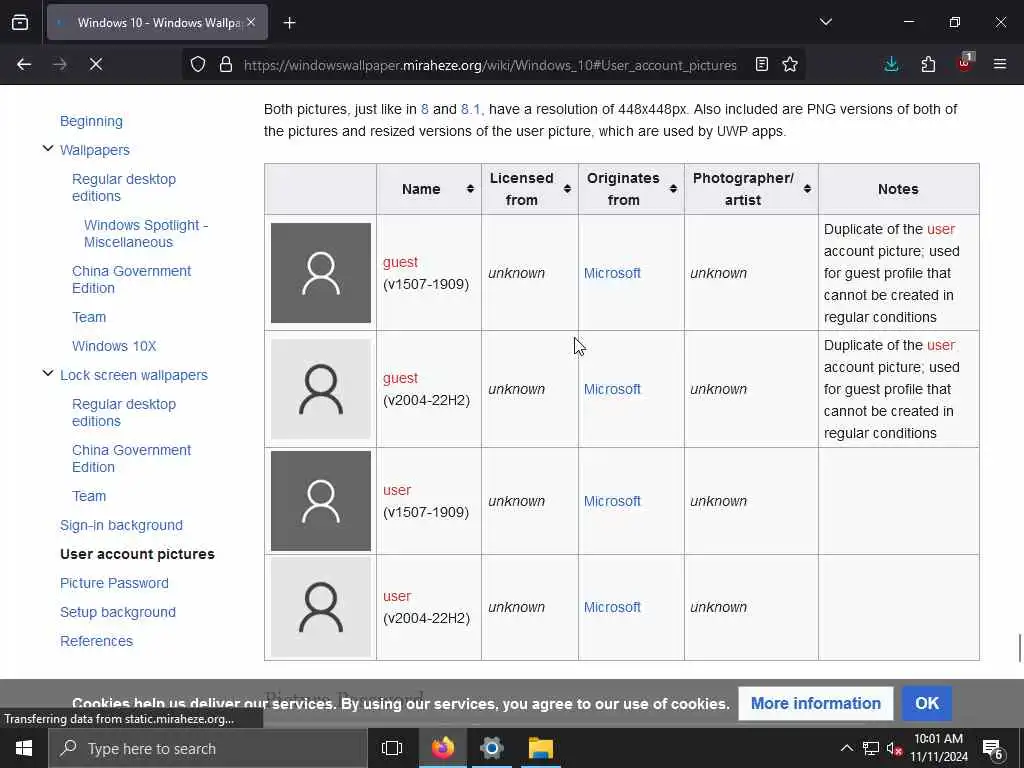
Task: Close the Windows 10 wallpaper tab
Action: [251, 22]
